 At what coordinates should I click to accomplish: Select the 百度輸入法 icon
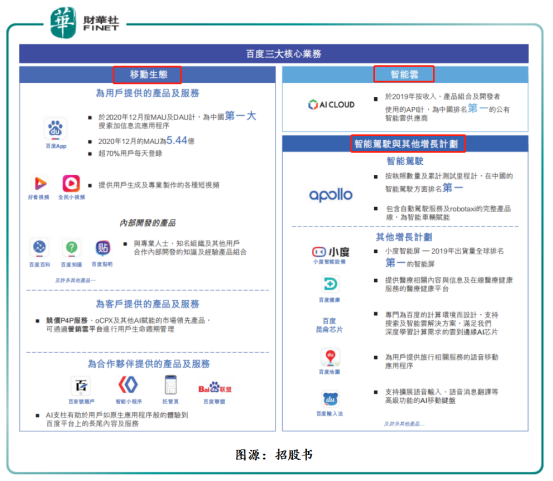pos(330,399)
